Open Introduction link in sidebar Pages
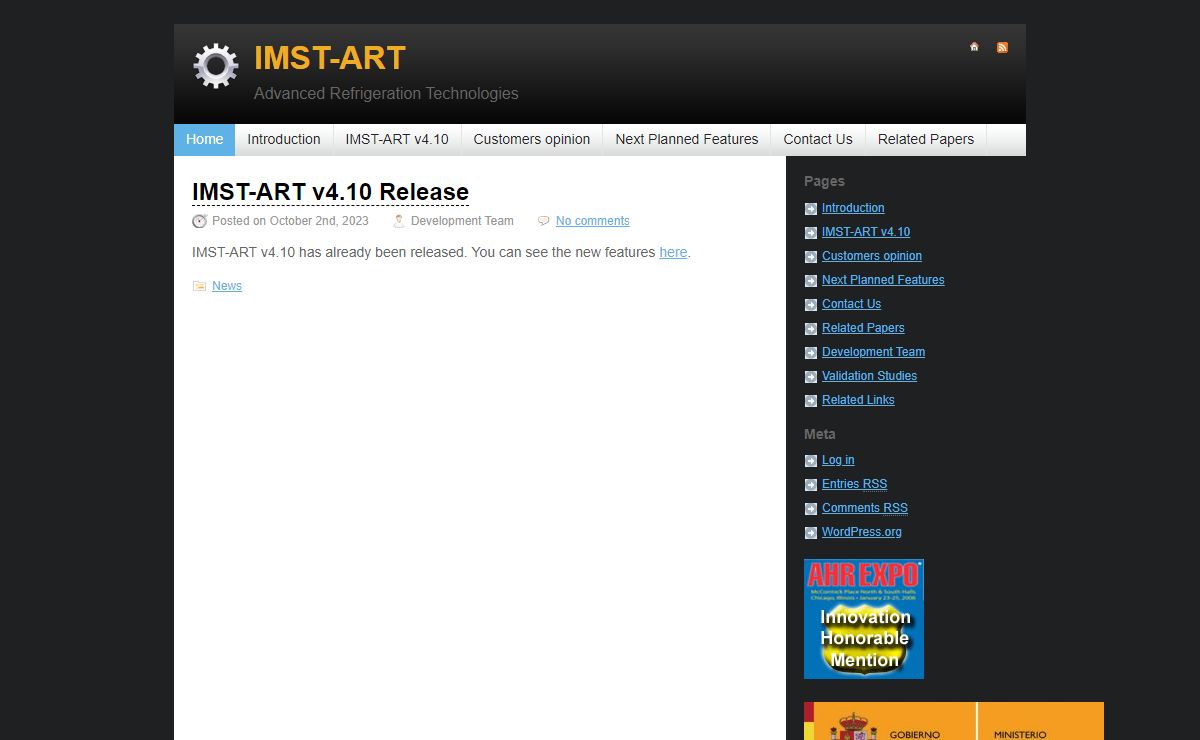The width and height of the screenshot is (1200, 740). (x=853, y=208)
